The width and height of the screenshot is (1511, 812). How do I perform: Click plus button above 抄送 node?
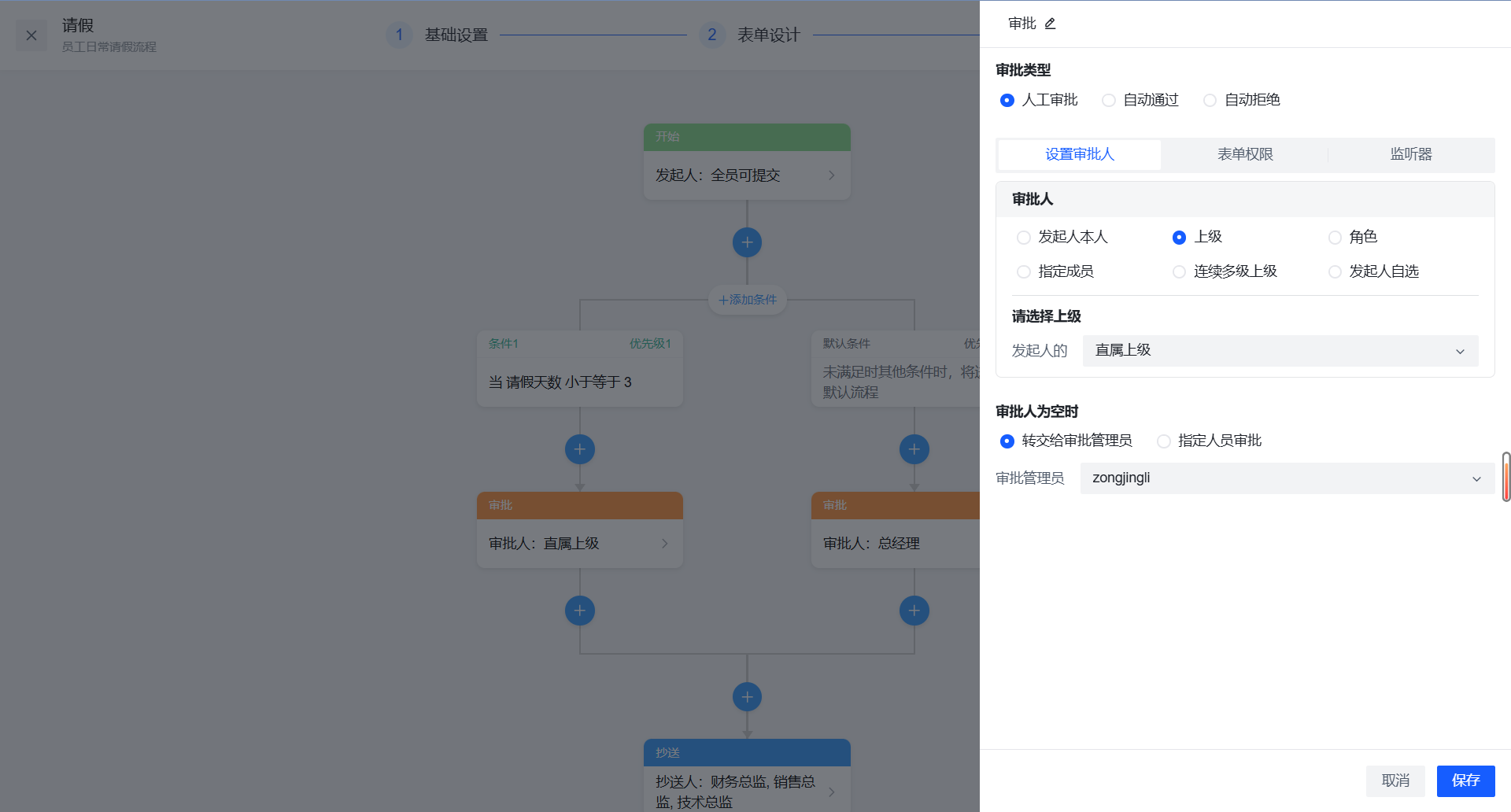pos(747,697)
